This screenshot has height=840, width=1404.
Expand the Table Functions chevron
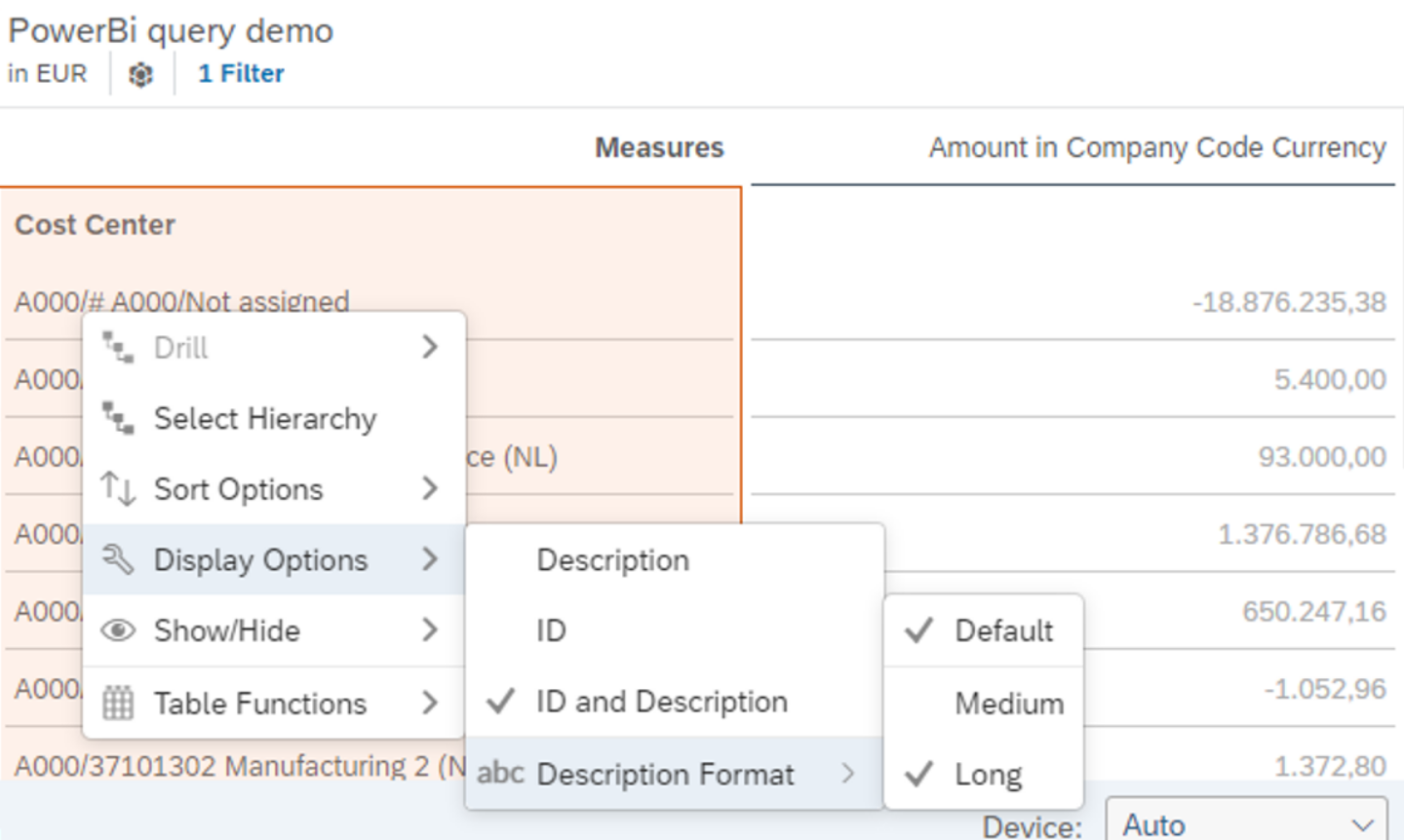point(430,703)
